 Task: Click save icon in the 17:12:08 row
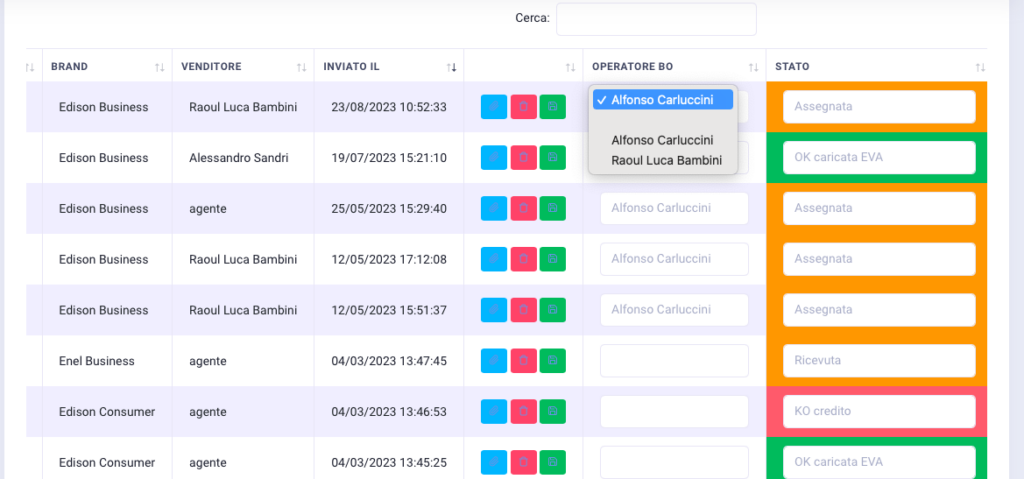pos(552,259)
